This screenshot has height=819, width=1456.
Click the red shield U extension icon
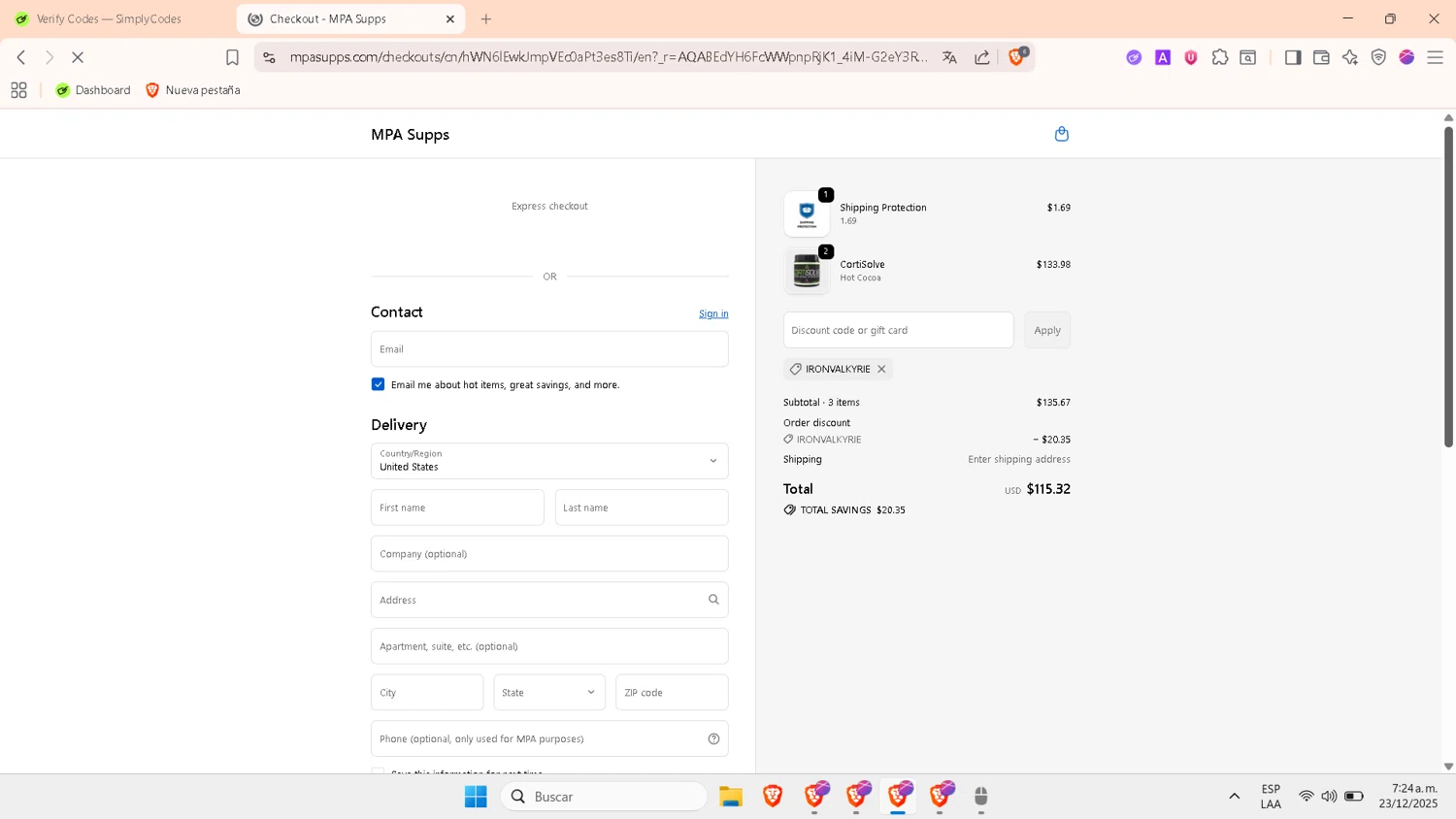coord(1191,57)
